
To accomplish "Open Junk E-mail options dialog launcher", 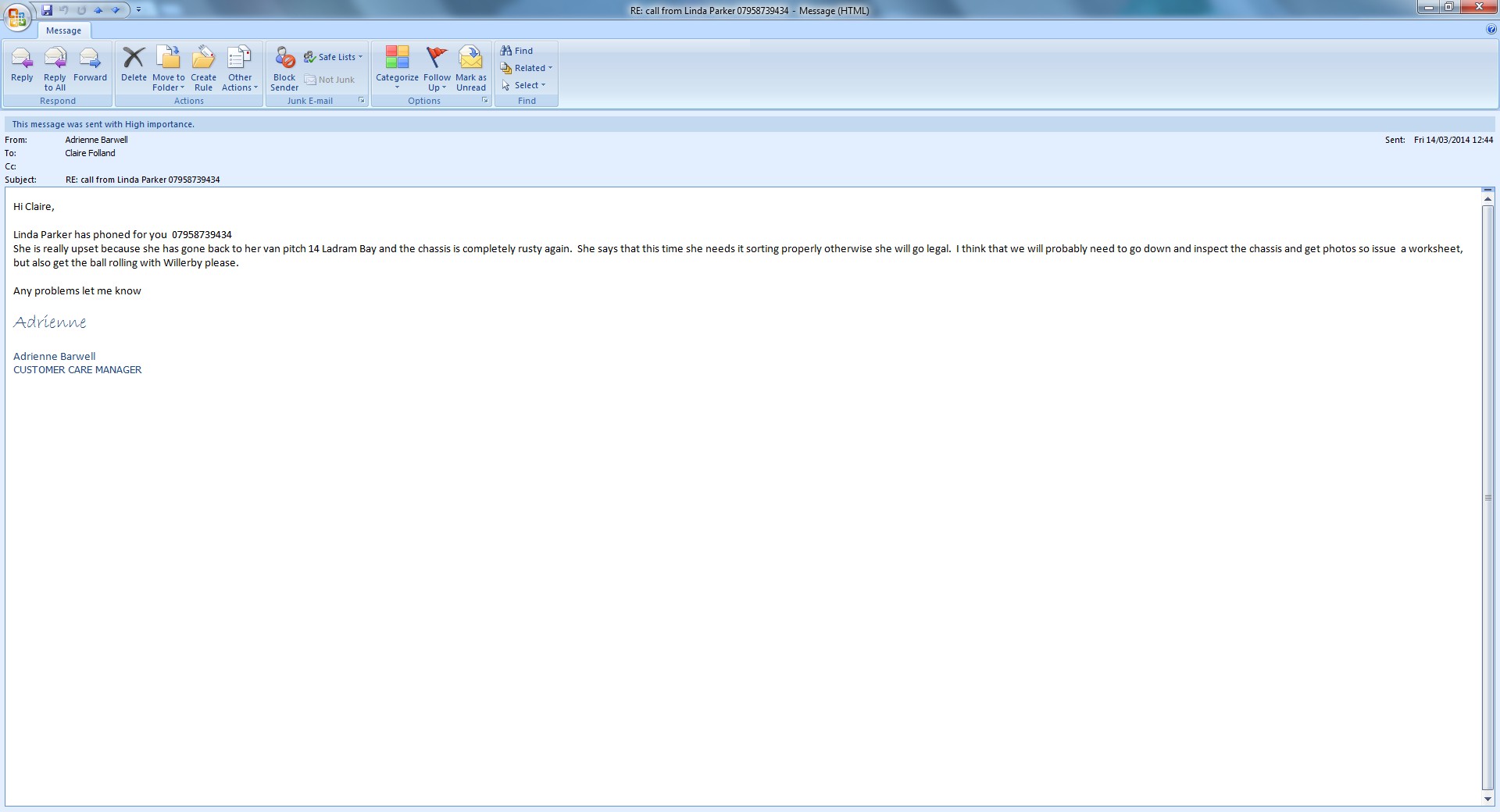I will pos(362,101).
